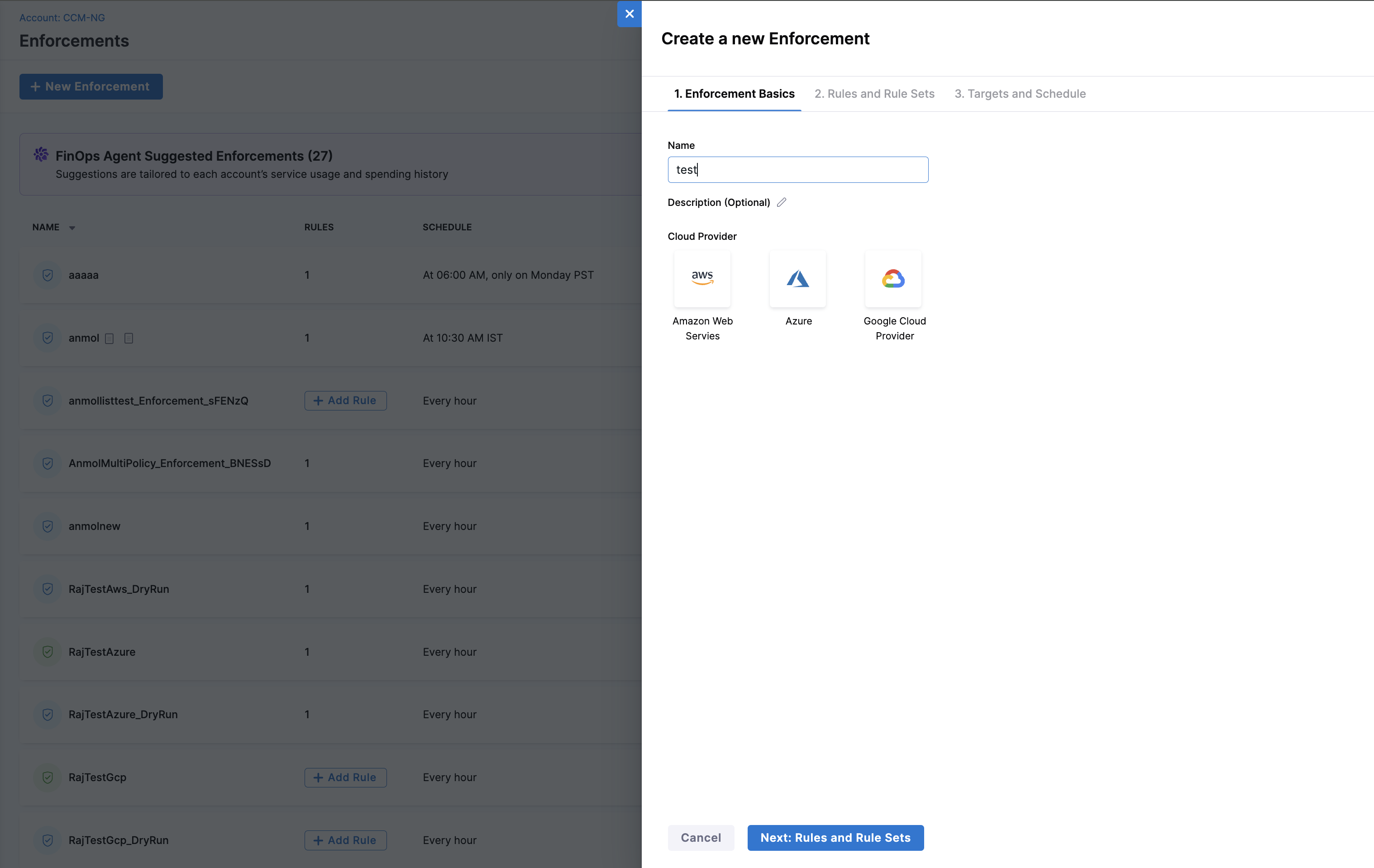Close the Create Enforcement panel with X

click(x=629, y=14)
